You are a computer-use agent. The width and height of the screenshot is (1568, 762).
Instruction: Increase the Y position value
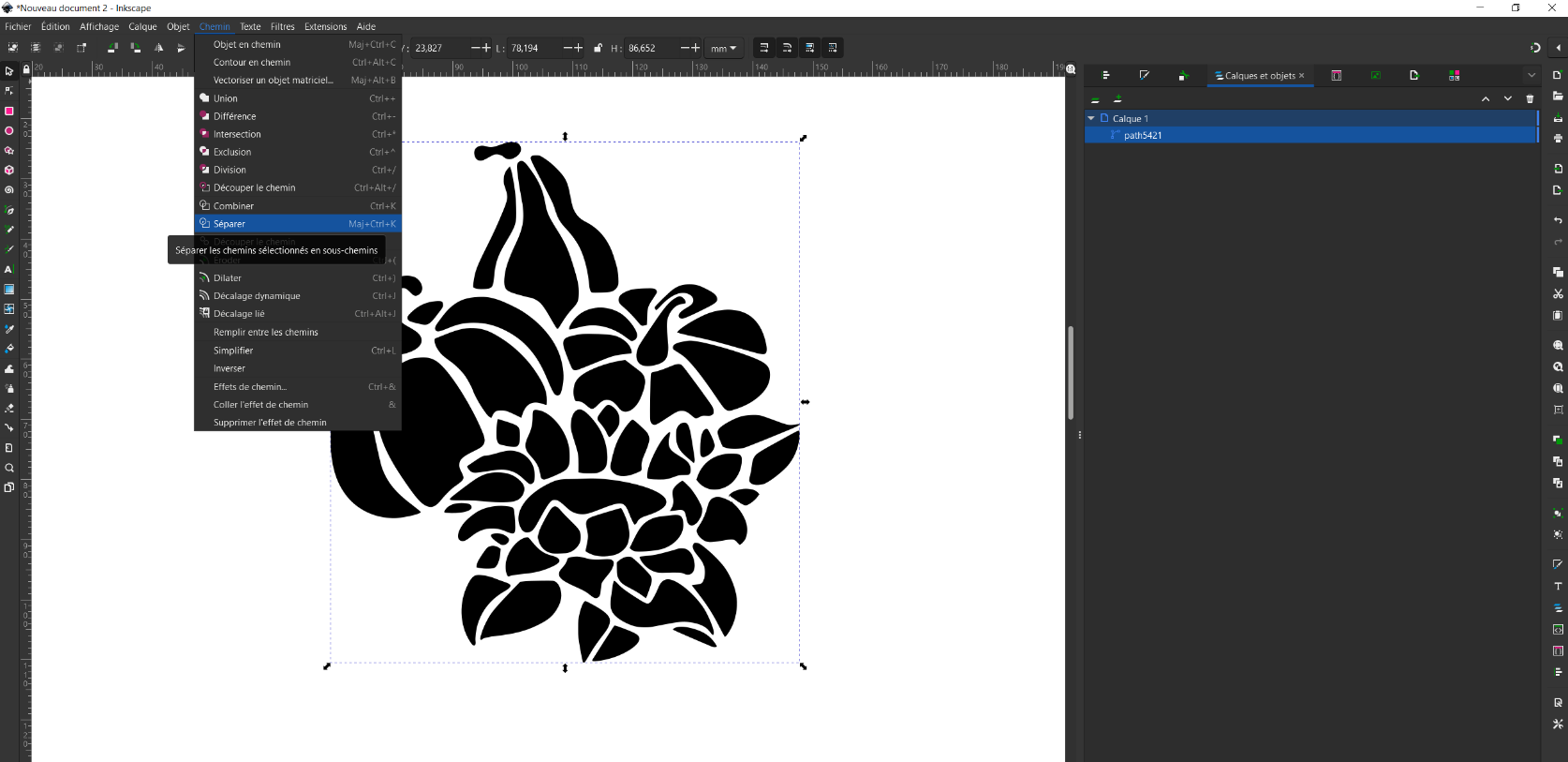pos(486,48)
